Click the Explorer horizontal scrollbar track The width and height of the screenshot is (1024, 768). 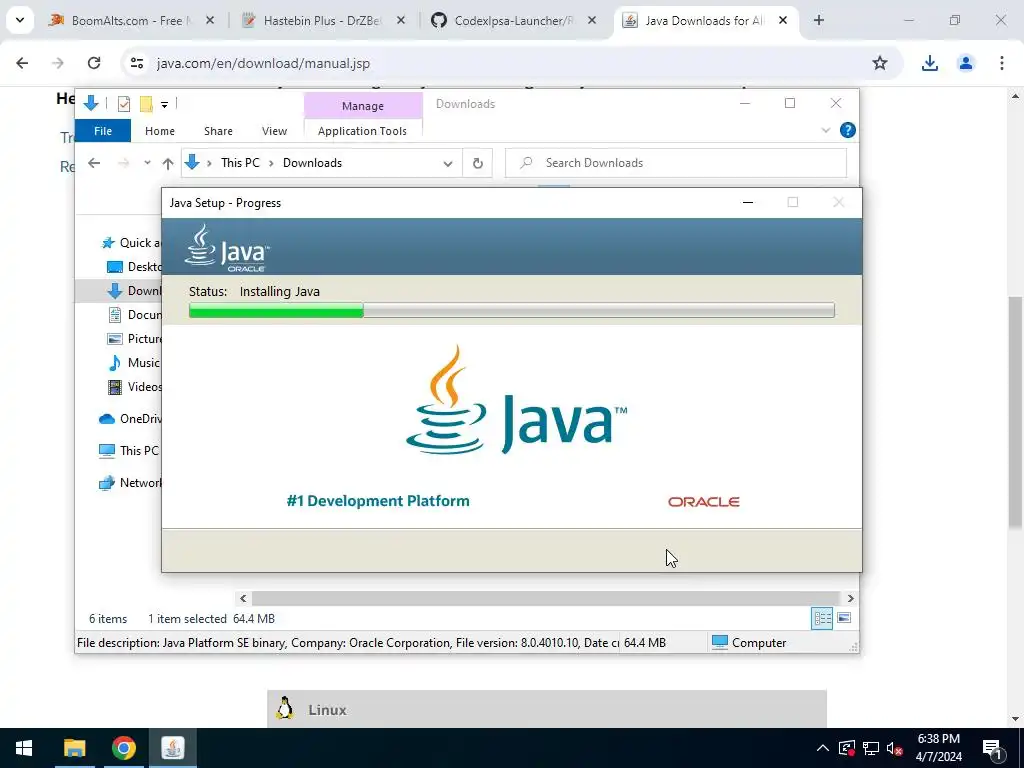(545, 598)
